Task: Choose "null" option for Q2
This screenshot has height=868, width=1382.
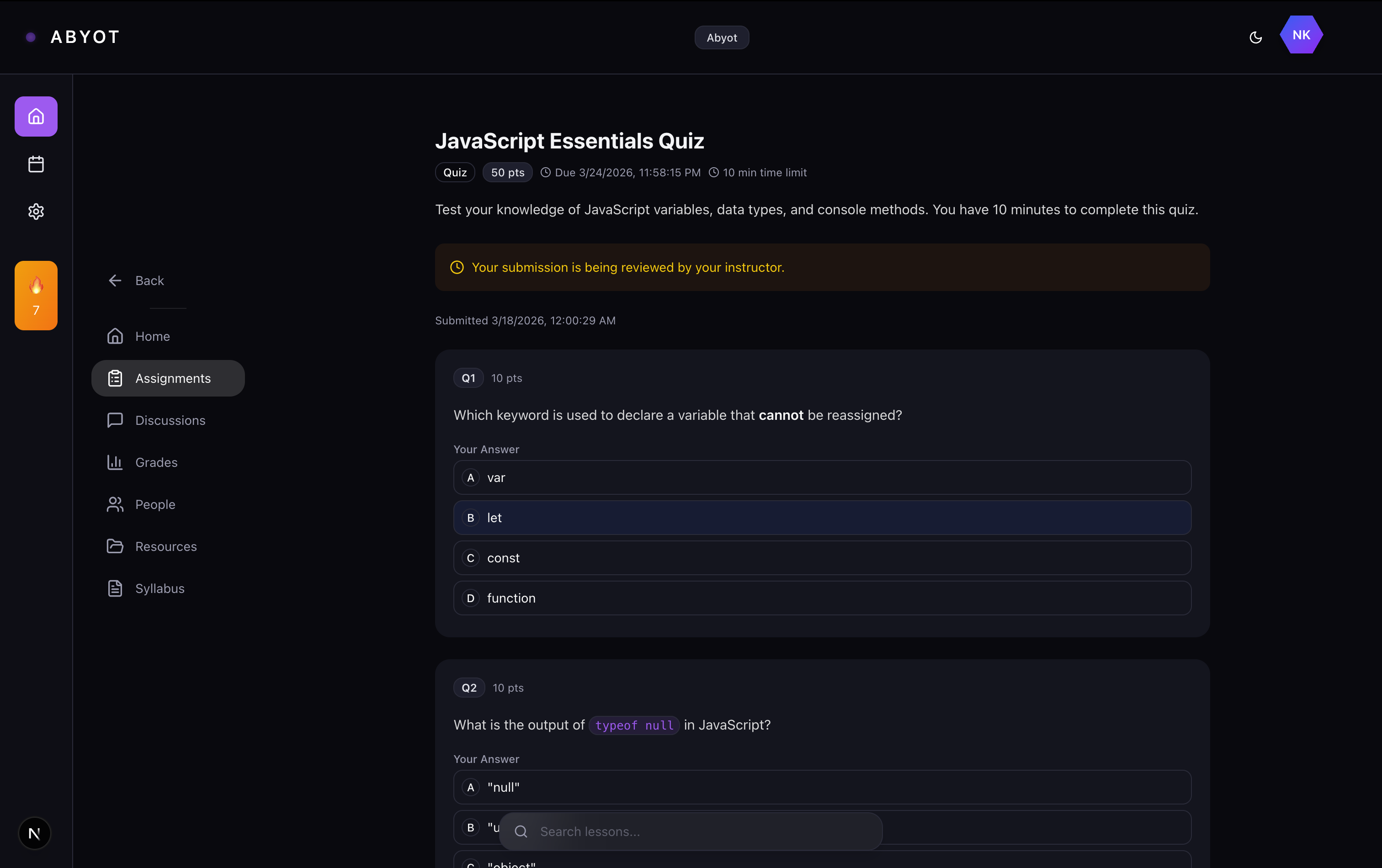Action: coord(822,787)
